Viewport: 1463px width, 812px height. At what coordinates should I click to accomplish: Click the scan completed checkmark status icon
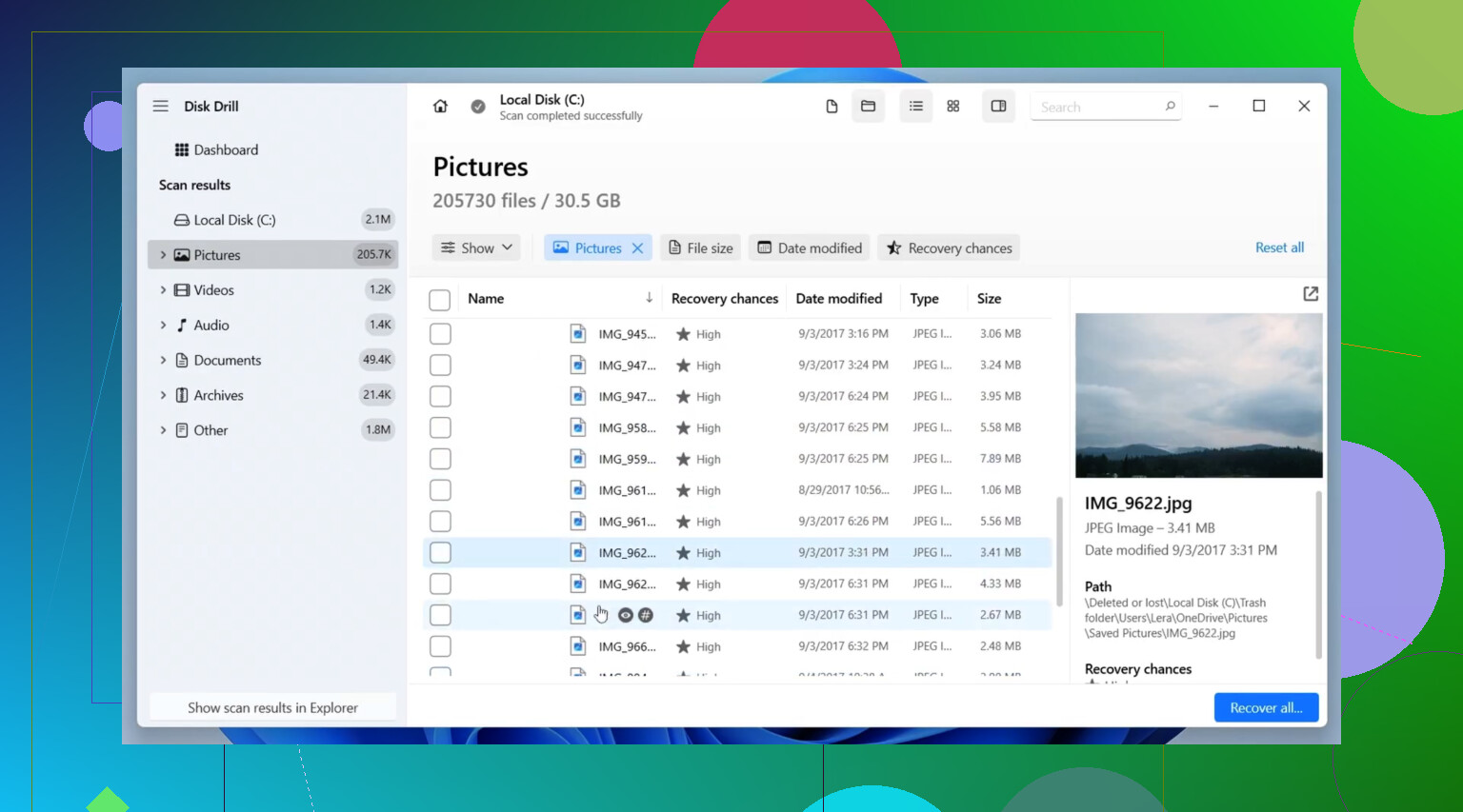478,107
